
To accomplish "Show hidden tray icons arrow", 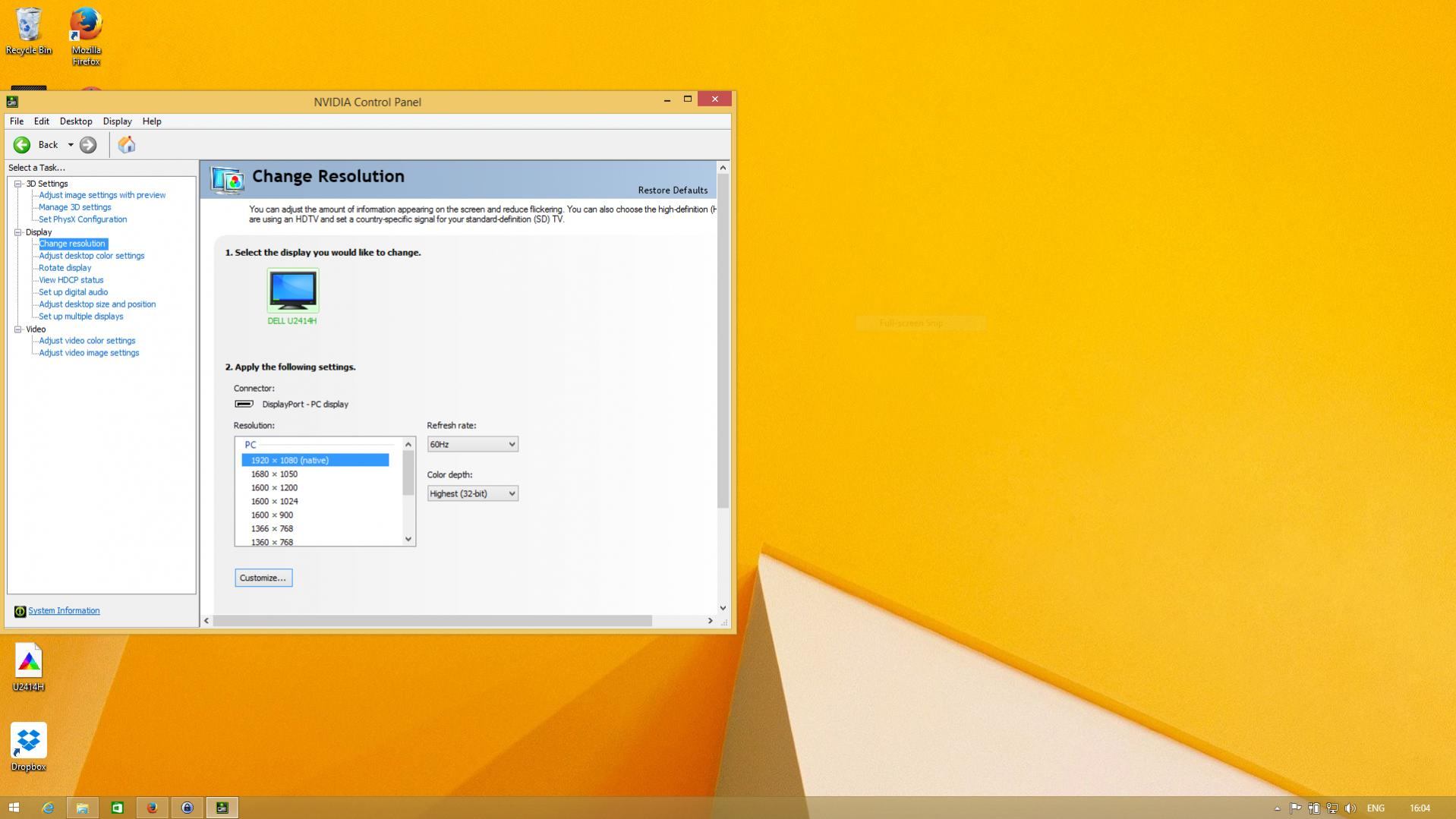I will (1277, 808).
